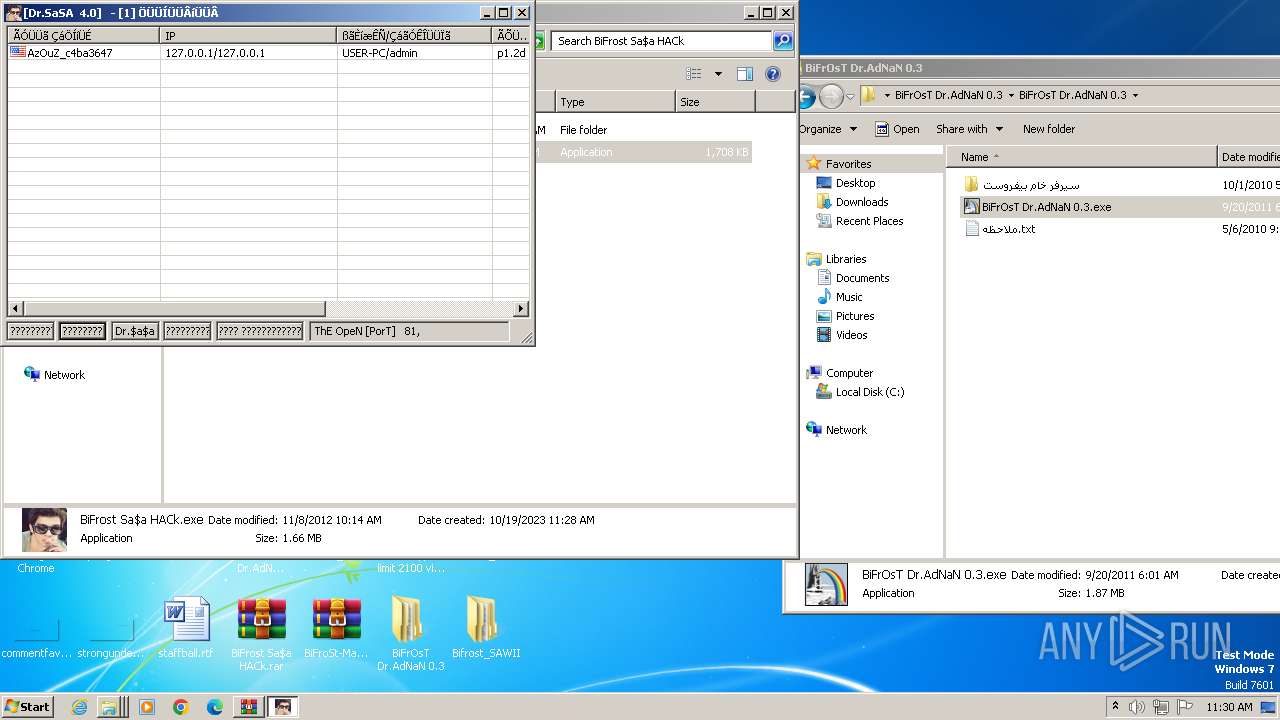Click the first ???????? status bar button
1280x720 pixels.
coord(31,331)
